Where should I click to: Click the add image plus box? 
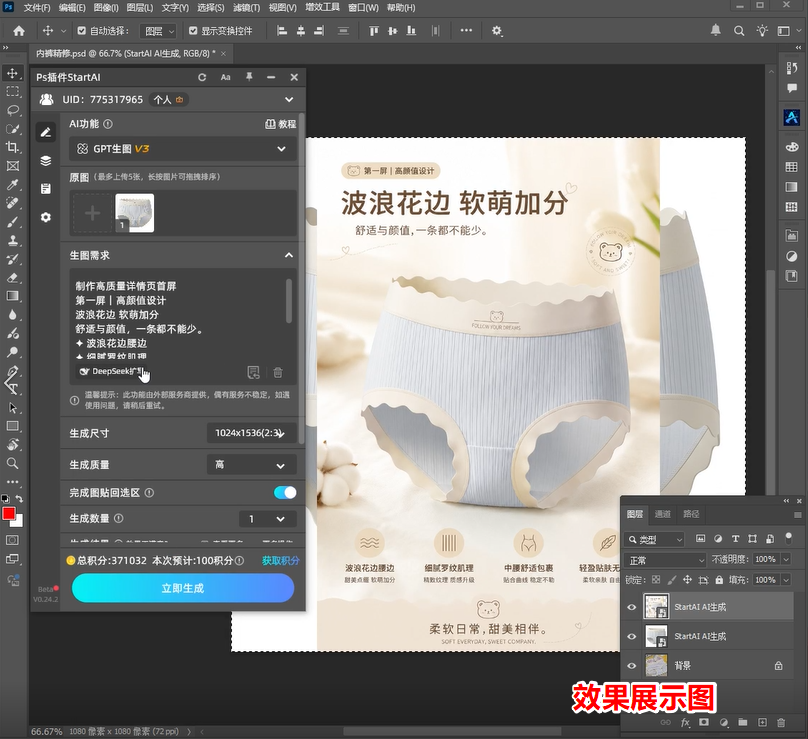(92, 213)
